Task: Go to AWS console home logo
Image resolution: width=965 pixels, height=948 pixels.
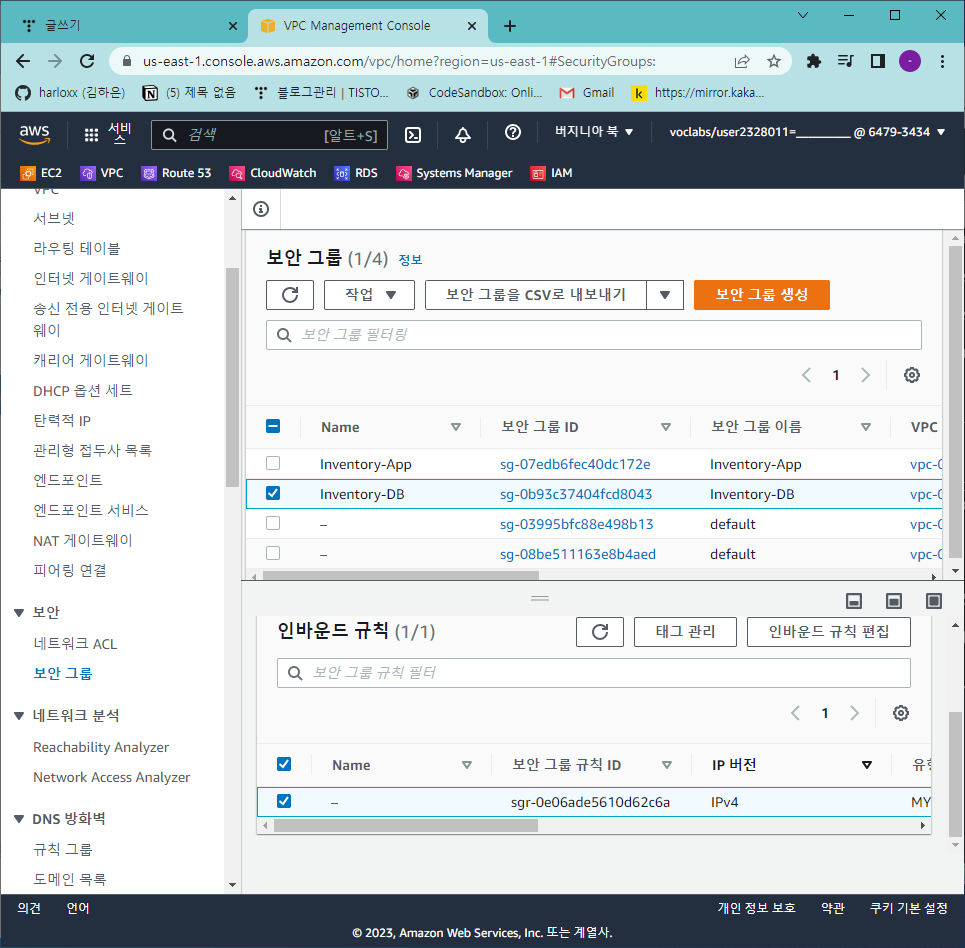Action: pos(34,134)
